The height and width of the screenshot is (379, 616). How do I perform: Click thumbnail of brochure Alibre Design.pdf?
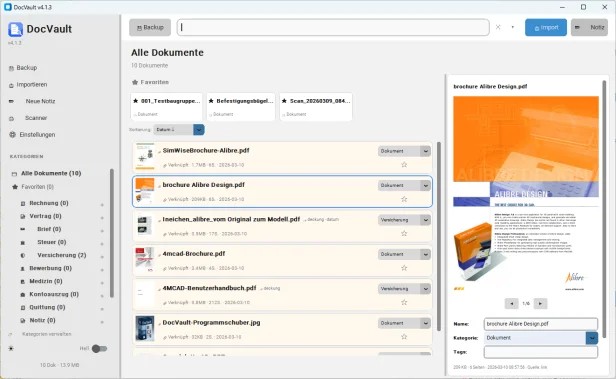(145, 191)
